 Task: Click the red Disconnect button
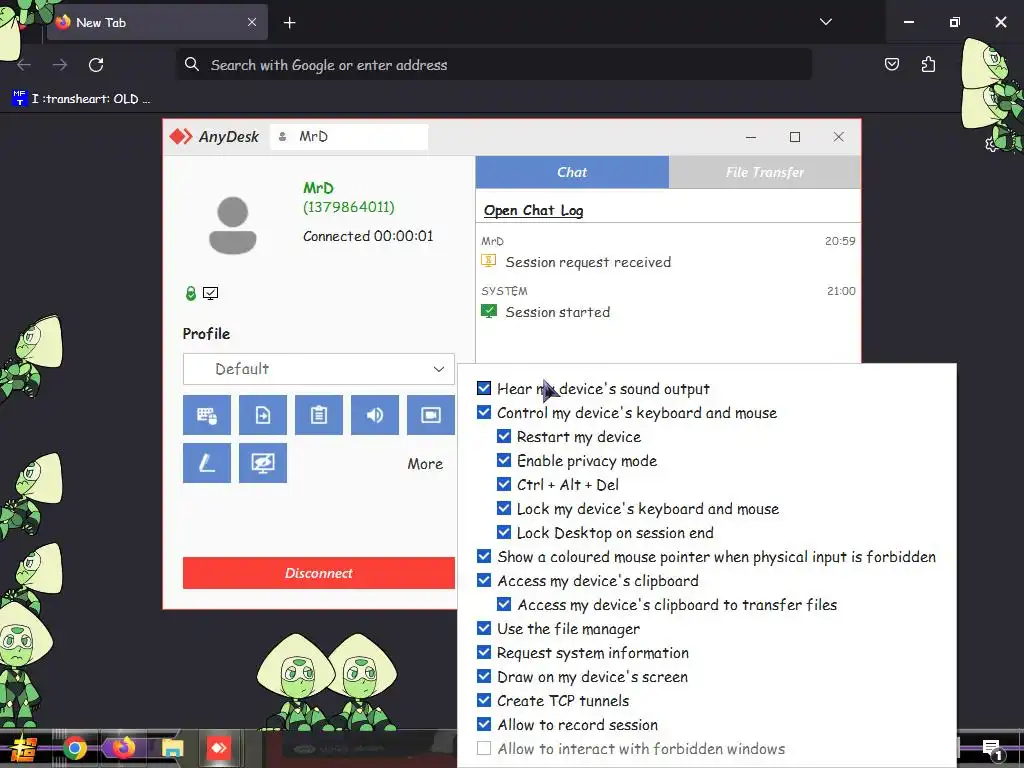coord(319,573)
